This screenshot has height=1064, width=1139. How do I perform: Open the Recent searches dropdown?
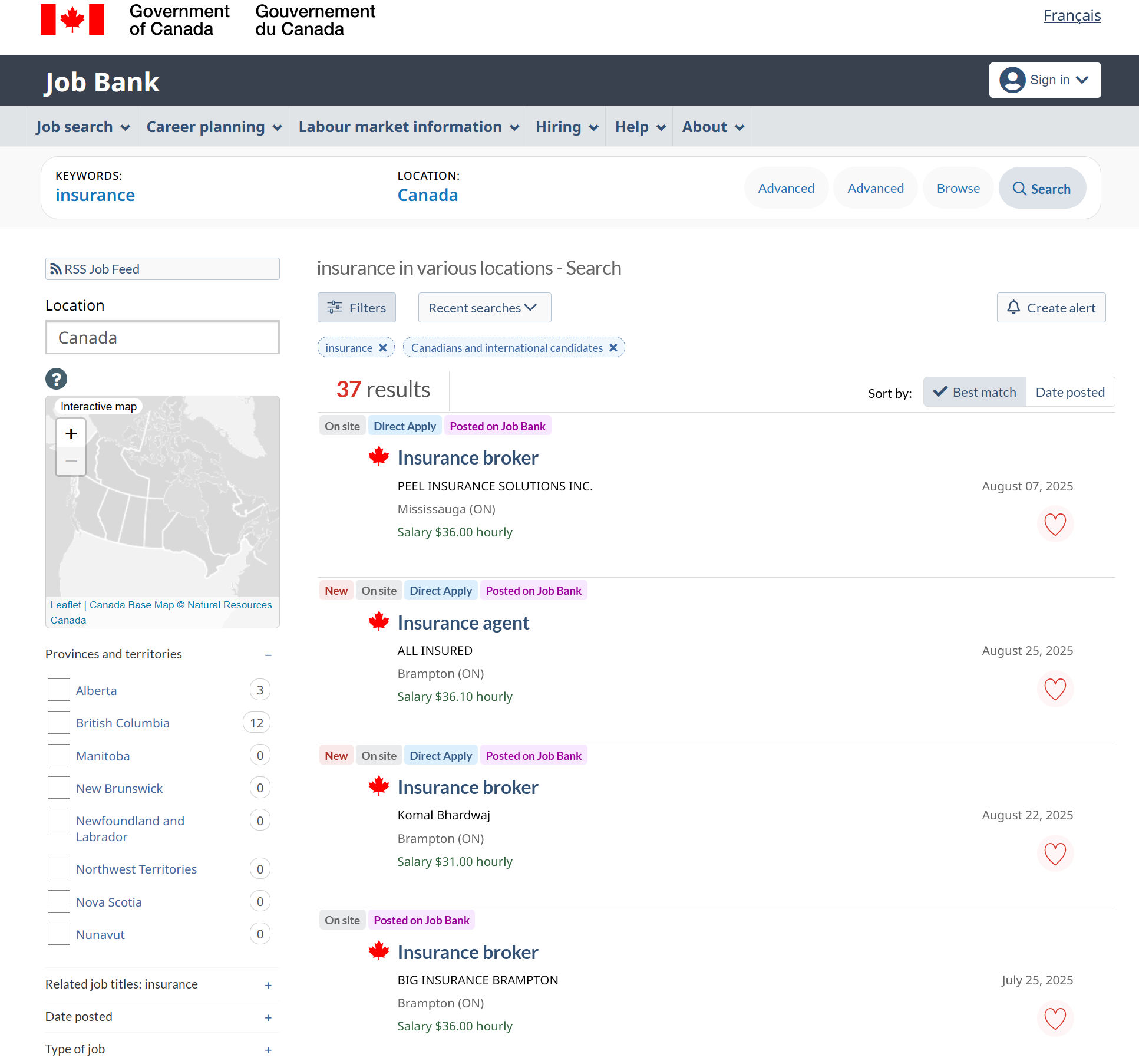tap(484, 308)
